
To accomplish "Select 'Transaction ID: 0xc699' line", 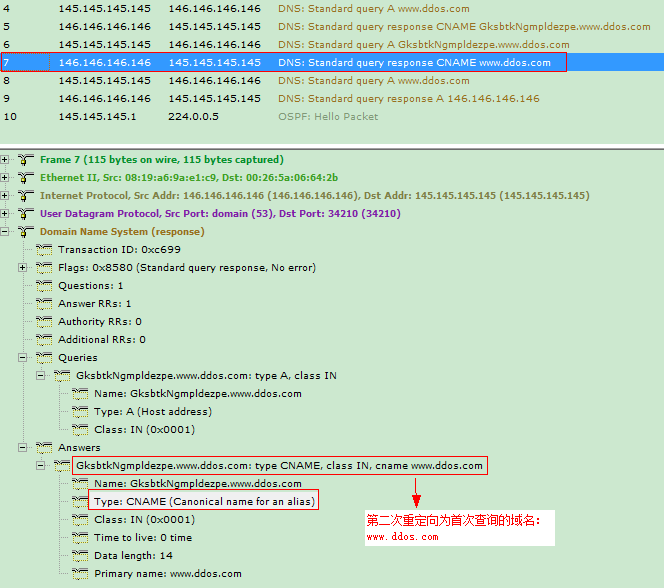I will tap(119, 250).
